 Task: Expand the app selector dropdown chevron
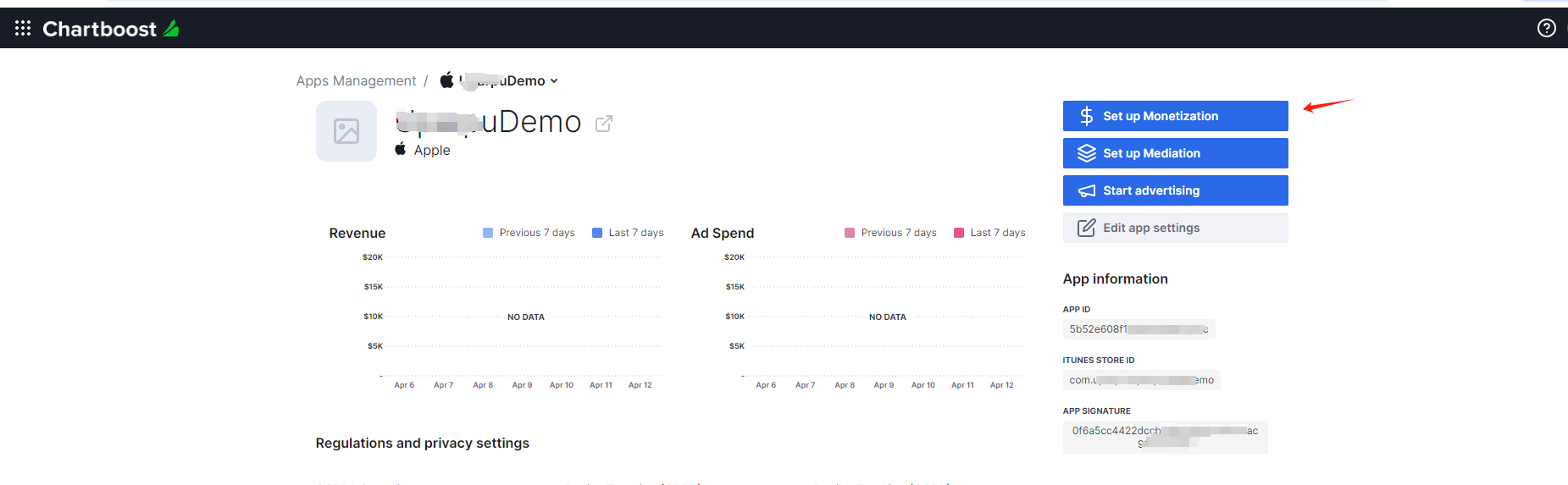click(554, 81)
